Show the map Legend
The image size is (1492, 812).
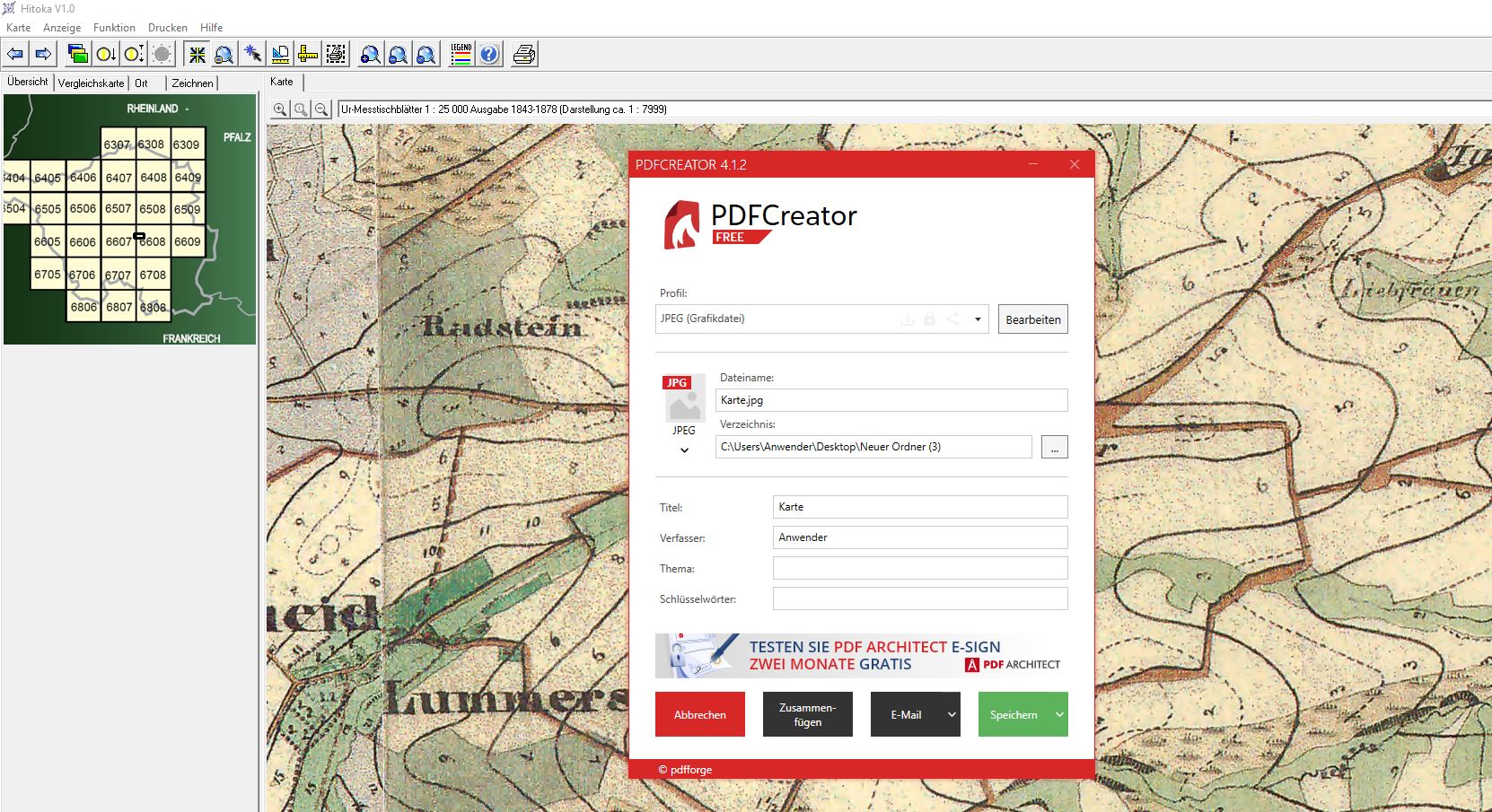tap(461, 55)
